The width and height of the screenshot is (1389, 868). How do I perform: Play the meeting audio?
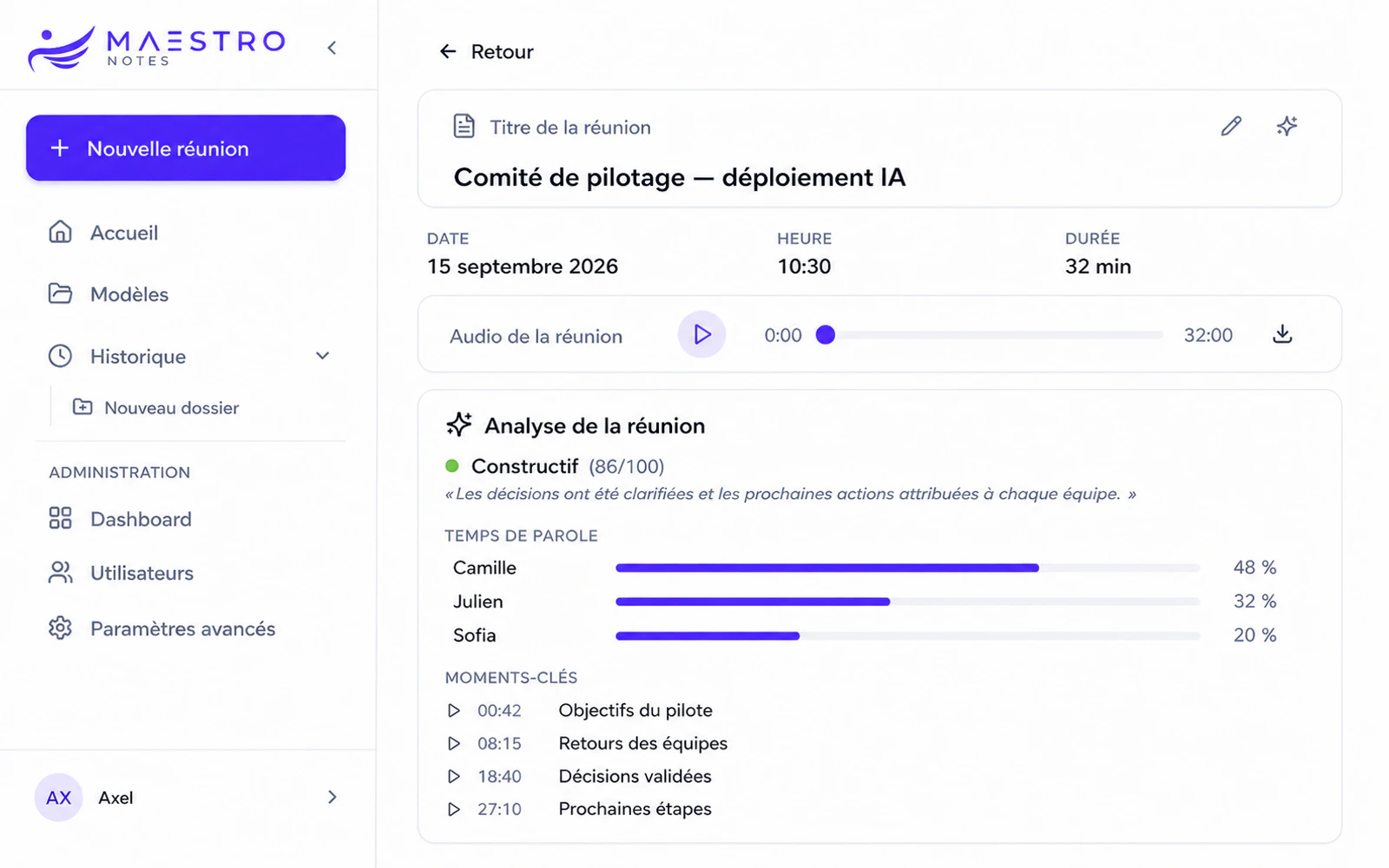tap(701, 334)
